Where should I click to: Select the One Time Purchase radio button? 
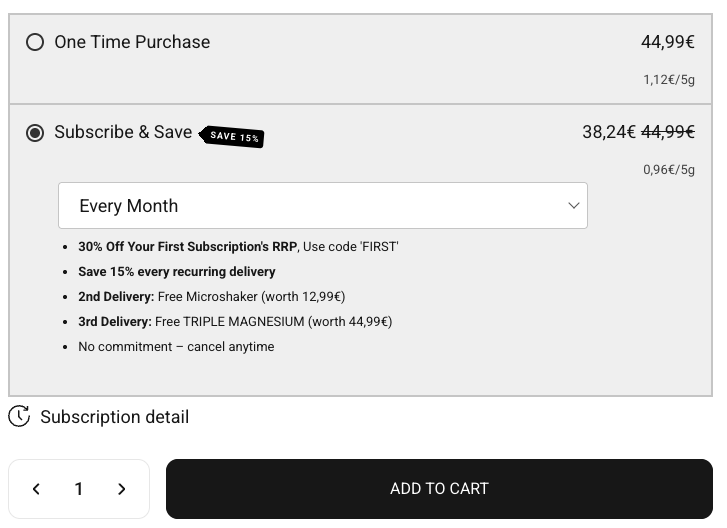tap(35, 42)
